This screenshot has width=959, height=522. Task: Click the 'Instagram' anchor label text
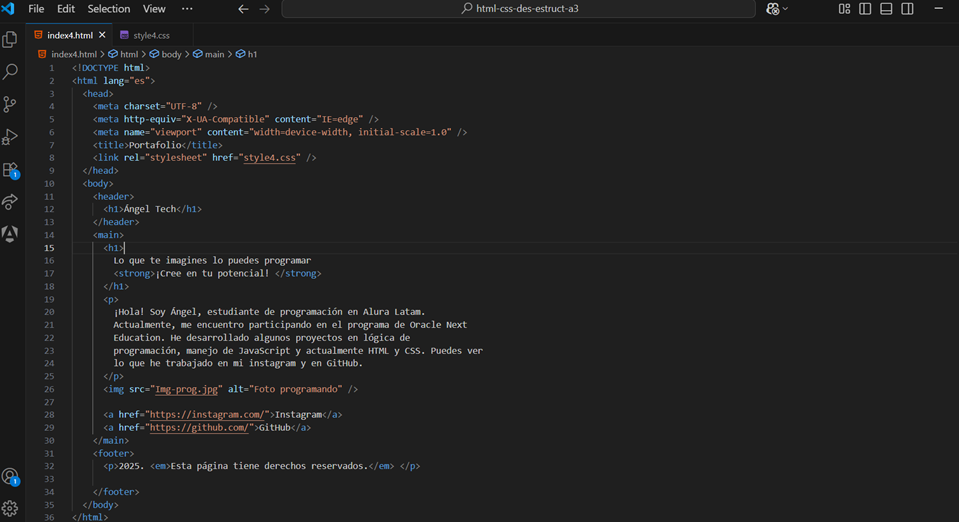coord(298,415)
